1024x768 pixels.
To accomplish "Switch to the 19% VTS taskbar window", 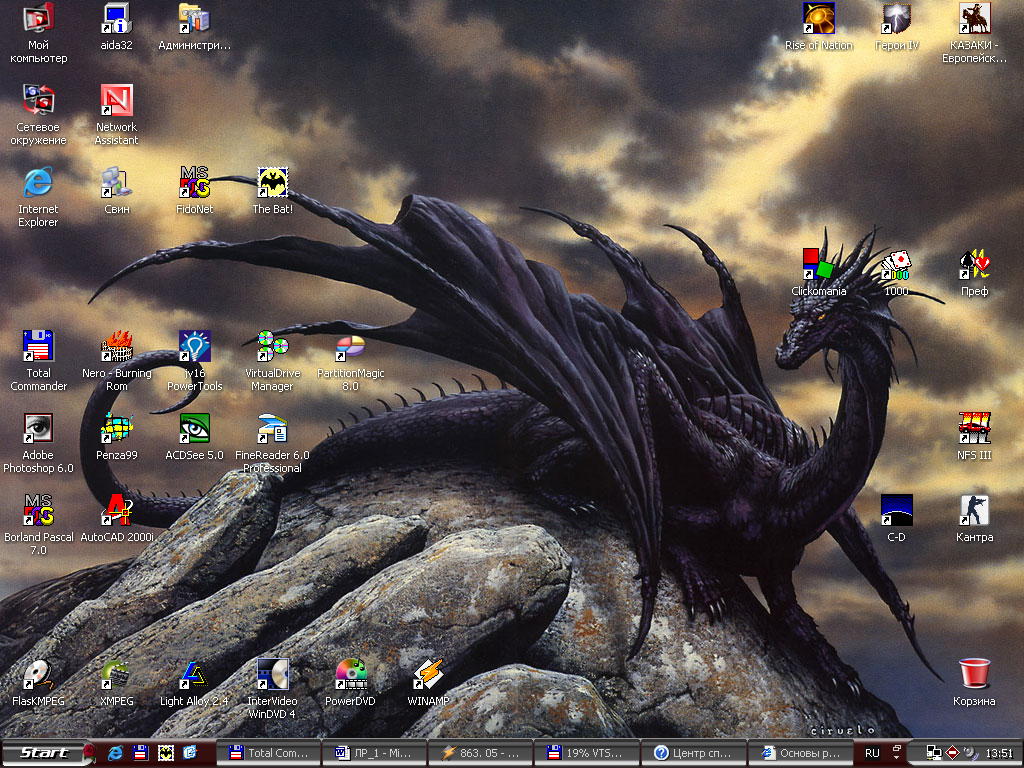I will [586, 753].
